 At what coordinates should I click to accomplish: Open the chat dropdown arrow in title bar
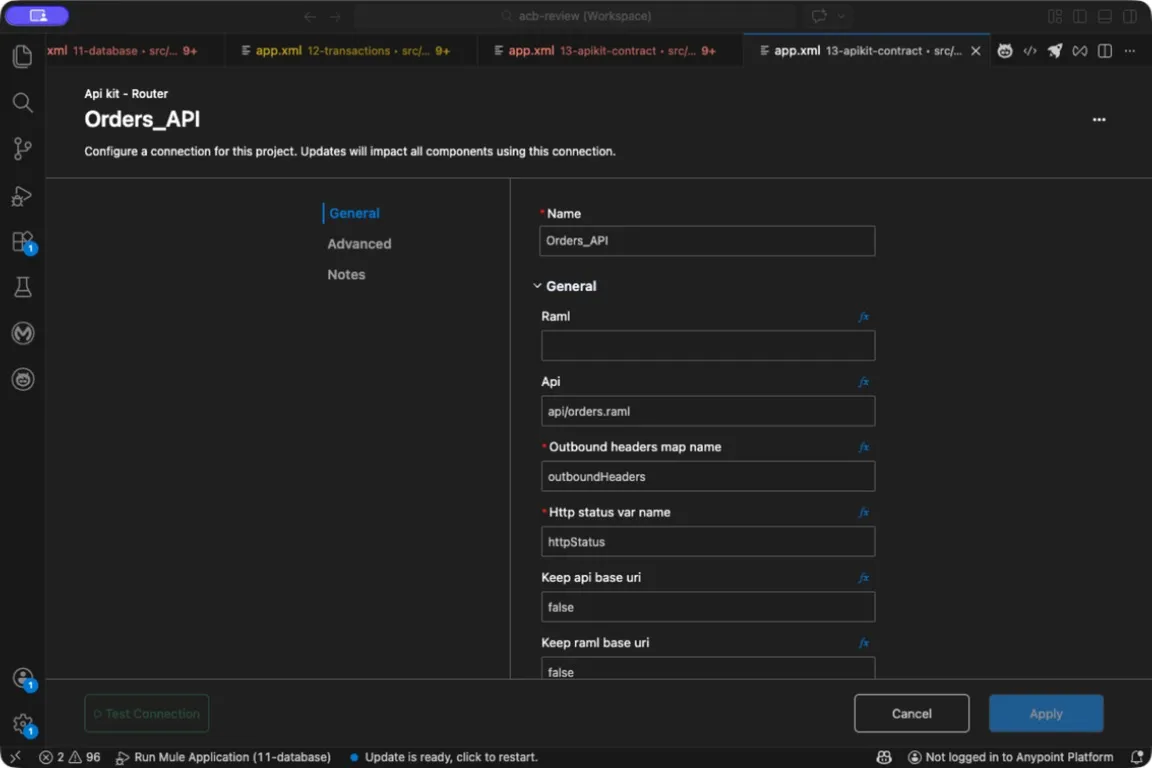coord(841,16)
